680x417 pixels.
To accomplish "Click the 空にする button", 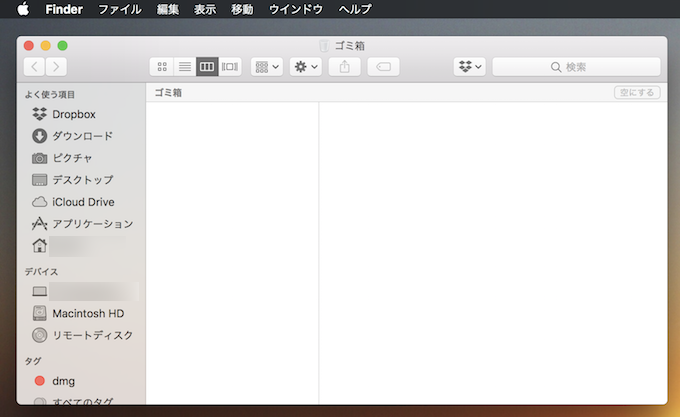I will 637,92.
